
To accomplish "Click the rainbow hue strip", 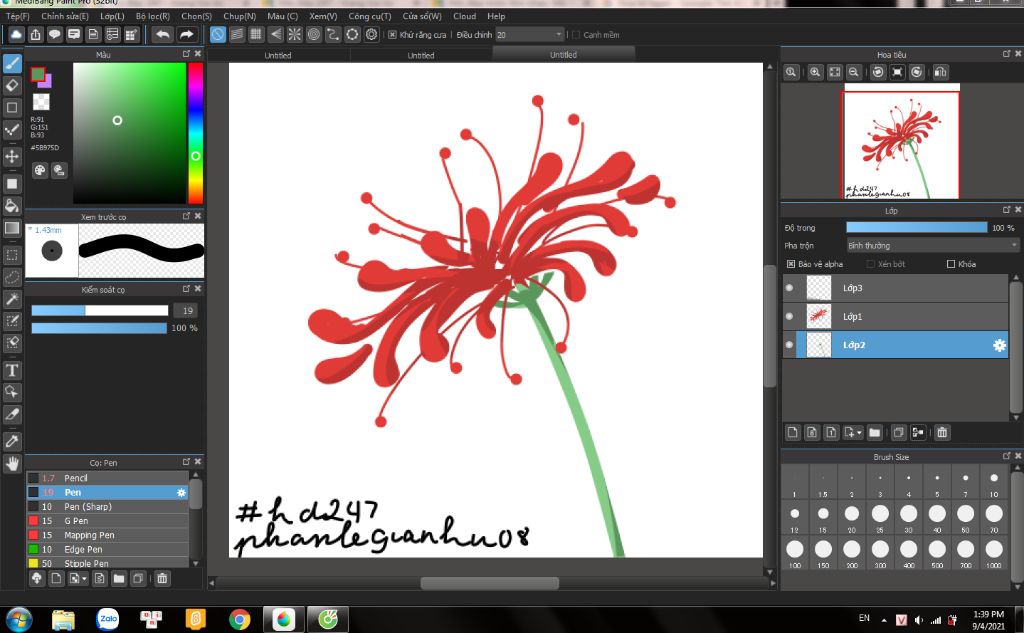I will coord(195,133).
